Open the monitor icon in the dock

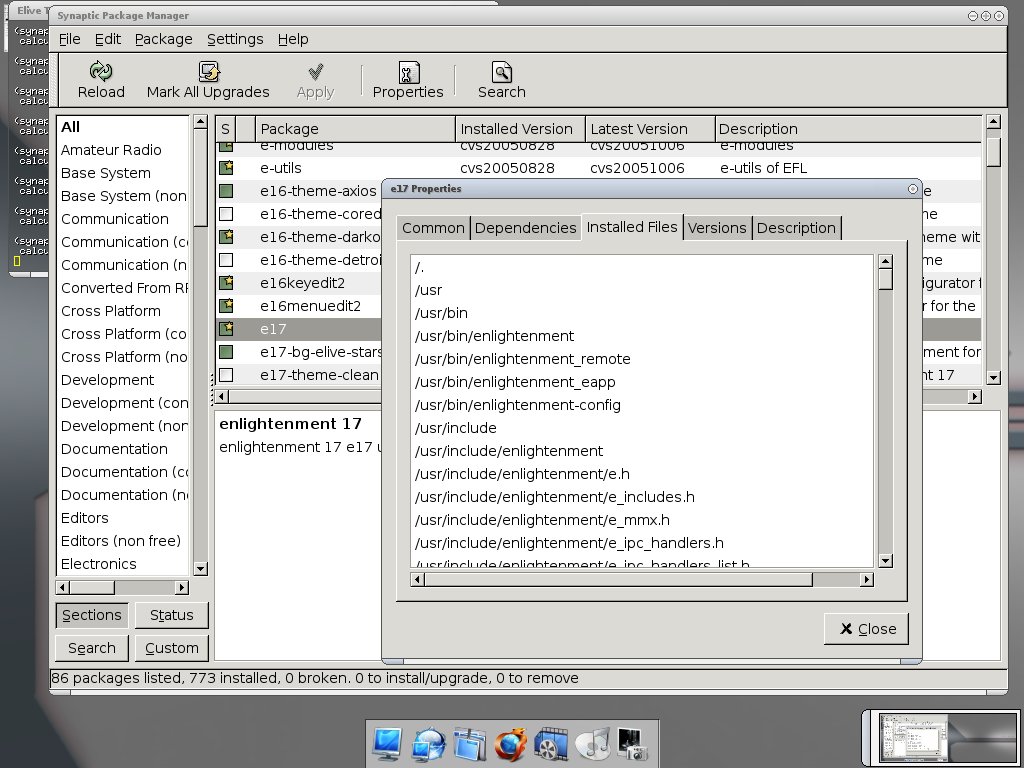[x=388, y=744]
